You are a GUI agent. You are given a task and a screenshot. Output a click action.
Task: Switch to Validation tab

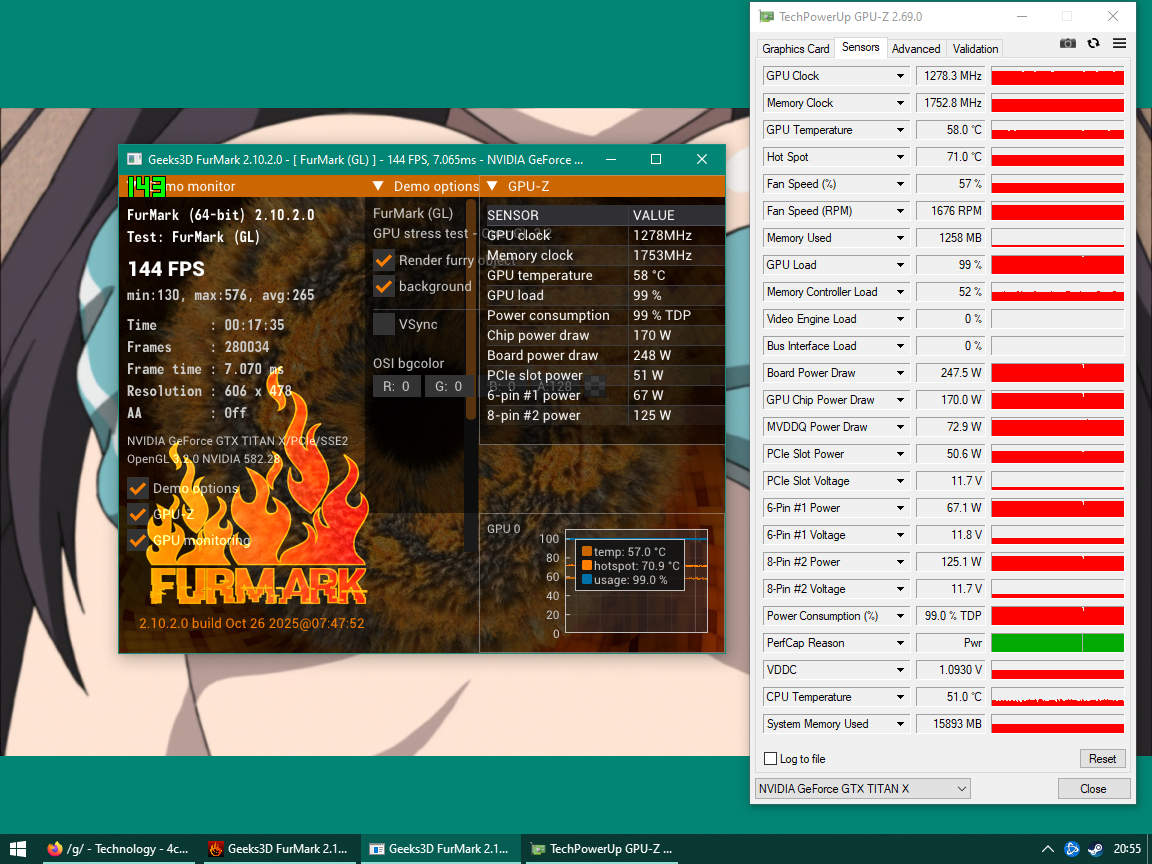[975, 48]
